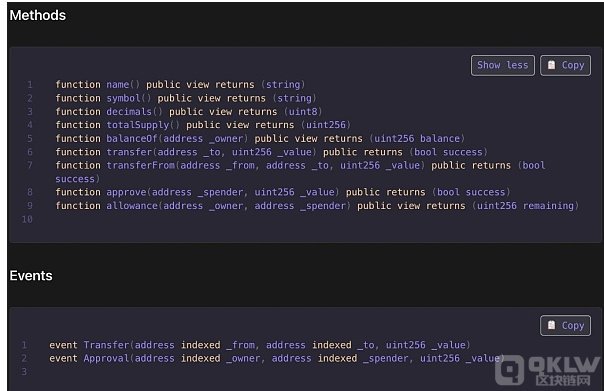The width and height of the screenshot is (604, 391).
Task: Click the decimals() function line
Action: pyautogui.click(x=189, y=111)
